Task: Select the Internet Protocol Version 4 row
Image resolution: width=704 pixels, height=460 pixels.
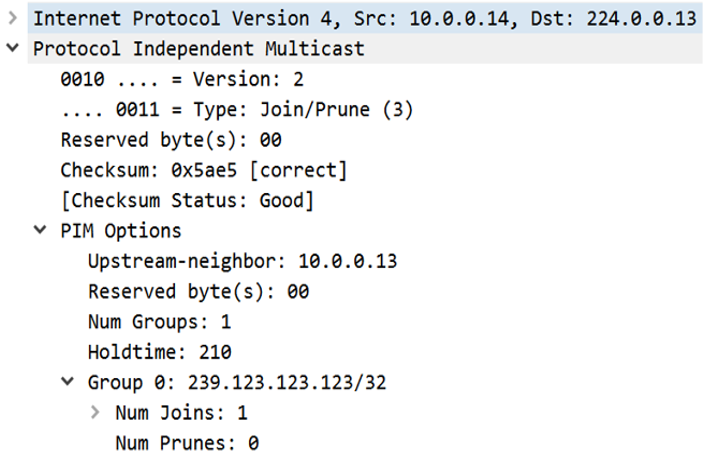Action: tap(360, 19)
